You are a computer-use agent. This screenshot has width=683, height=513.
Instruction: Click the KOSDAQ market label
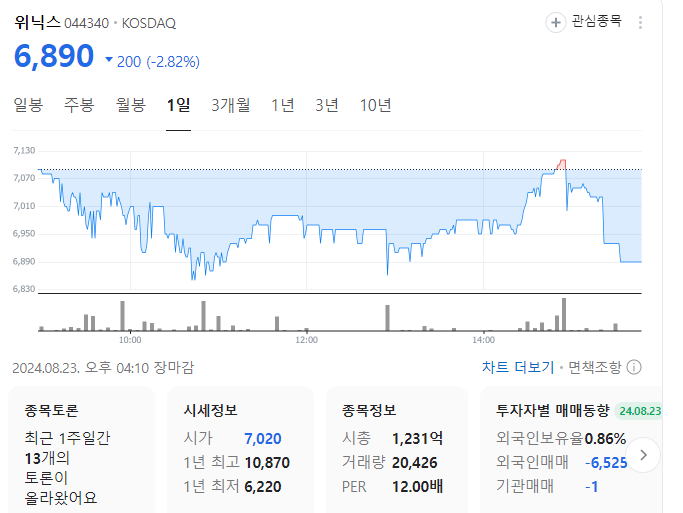click(149, 23)
